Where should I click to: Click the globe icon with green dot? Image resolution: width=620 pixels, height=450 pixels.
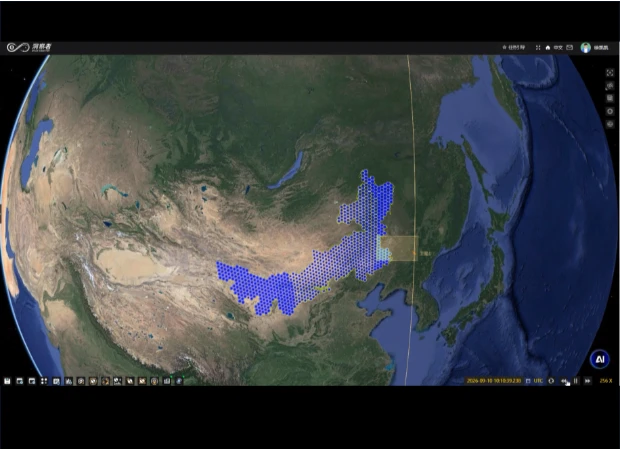coord(179,381)
